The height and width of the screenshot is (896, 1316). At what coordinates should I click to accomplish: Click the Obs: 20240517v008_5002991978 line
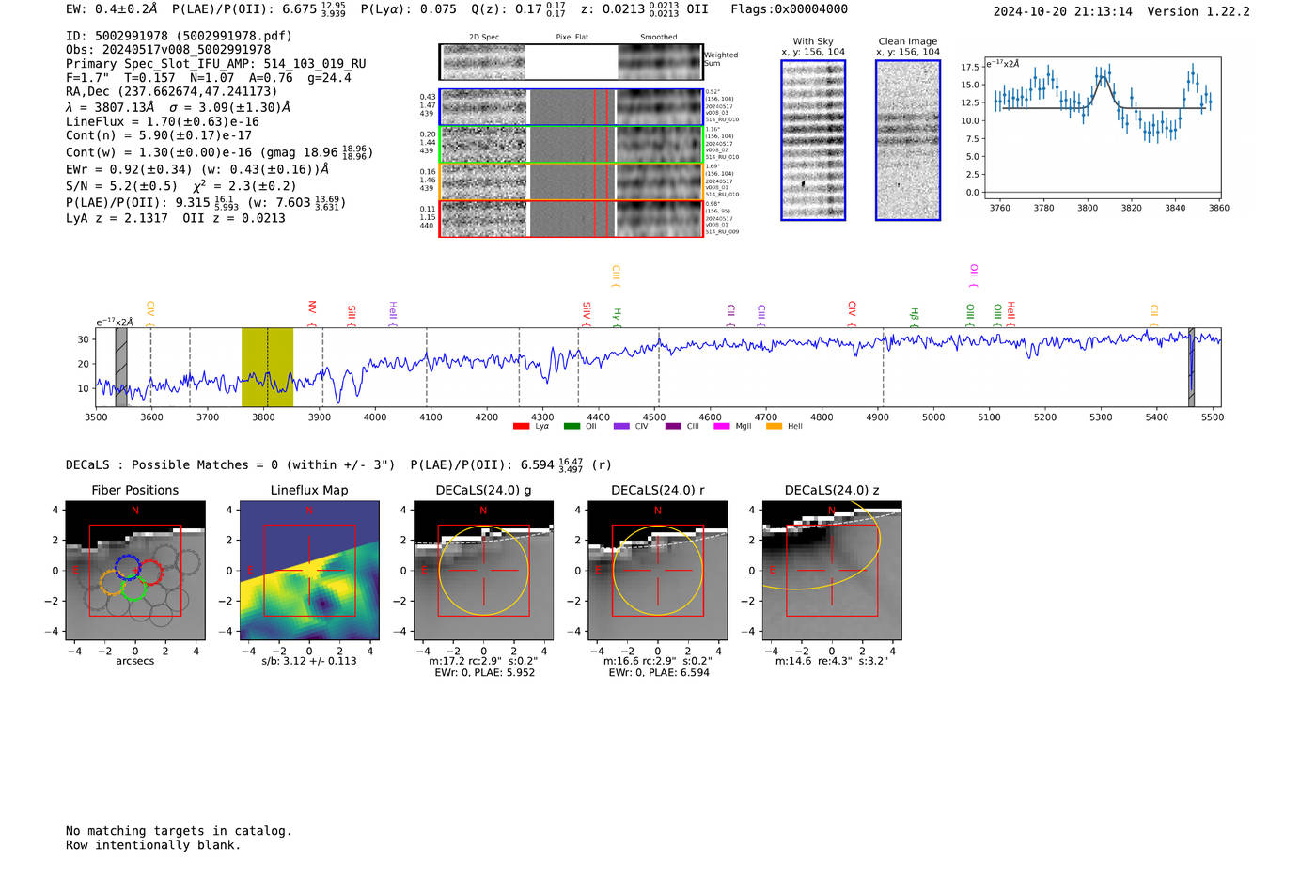[168, 50]
